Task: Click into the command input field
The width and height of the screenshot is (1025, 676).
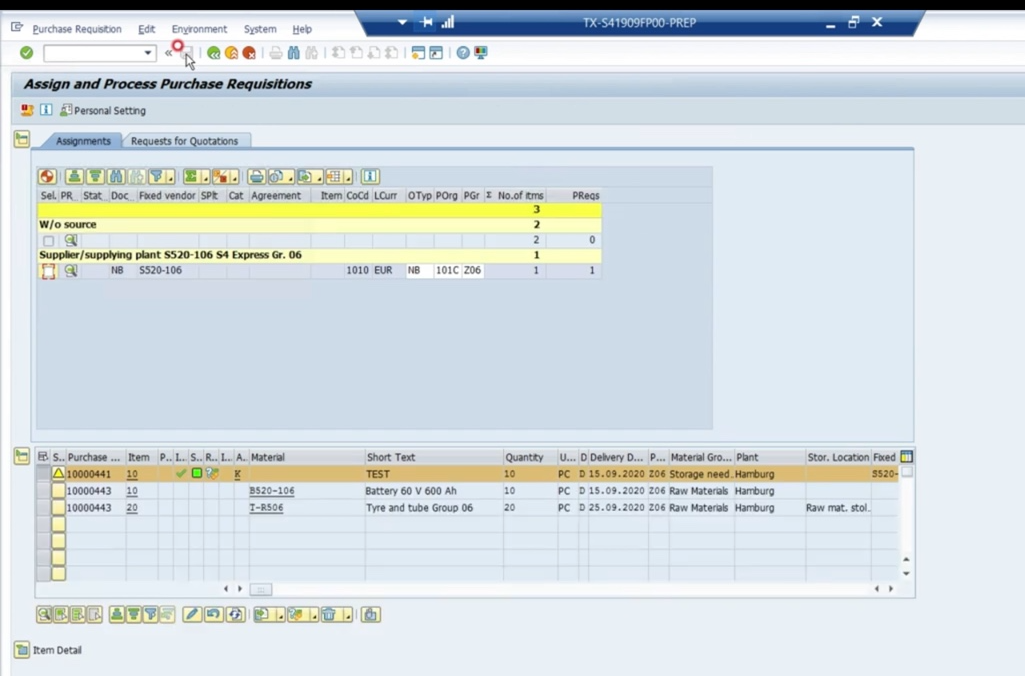Action: click(93, 53)
